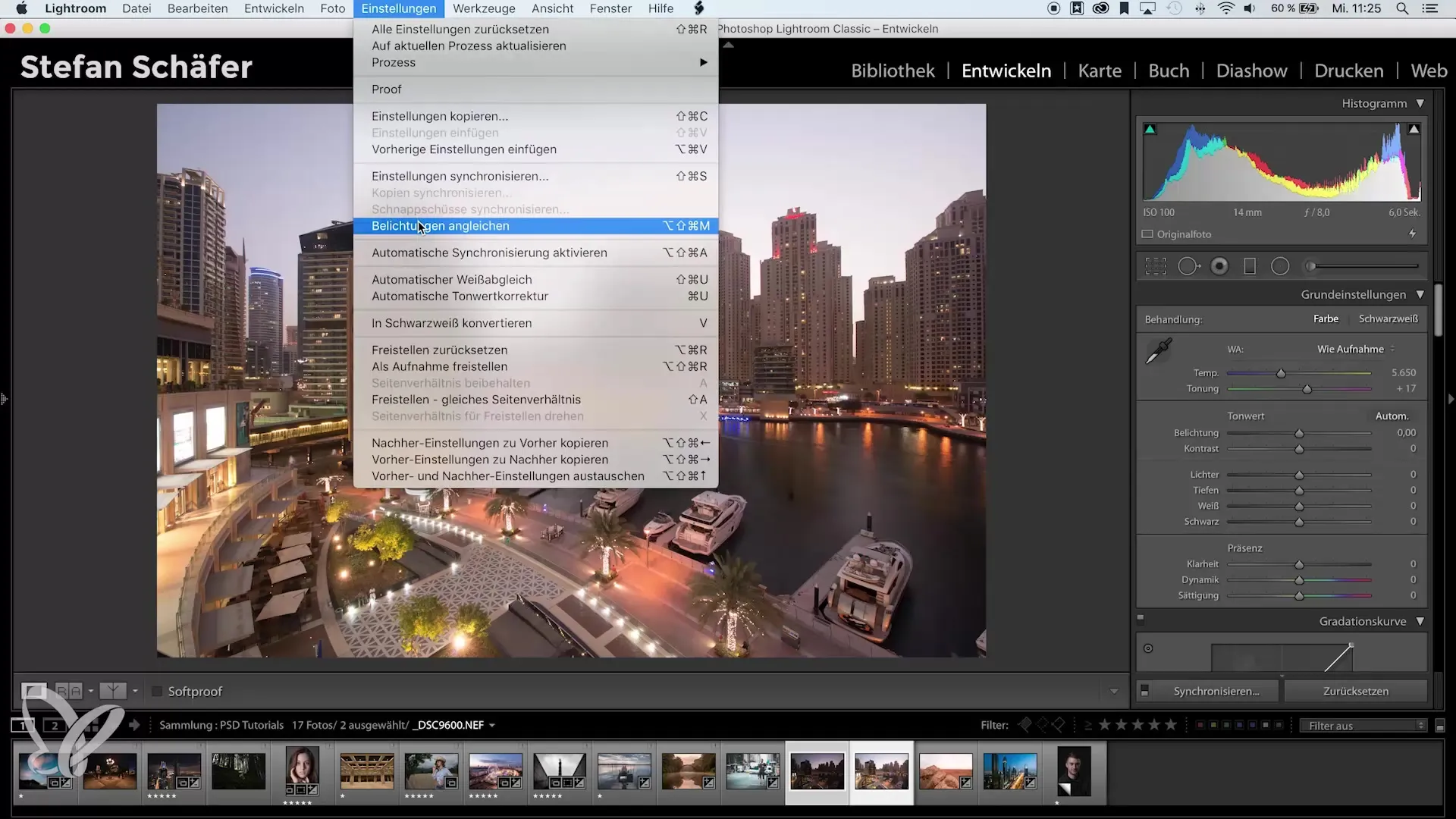This screenshot has height=819, width=1456.
Task: Open toolbar content options triangle
Action: (1113, 692)
